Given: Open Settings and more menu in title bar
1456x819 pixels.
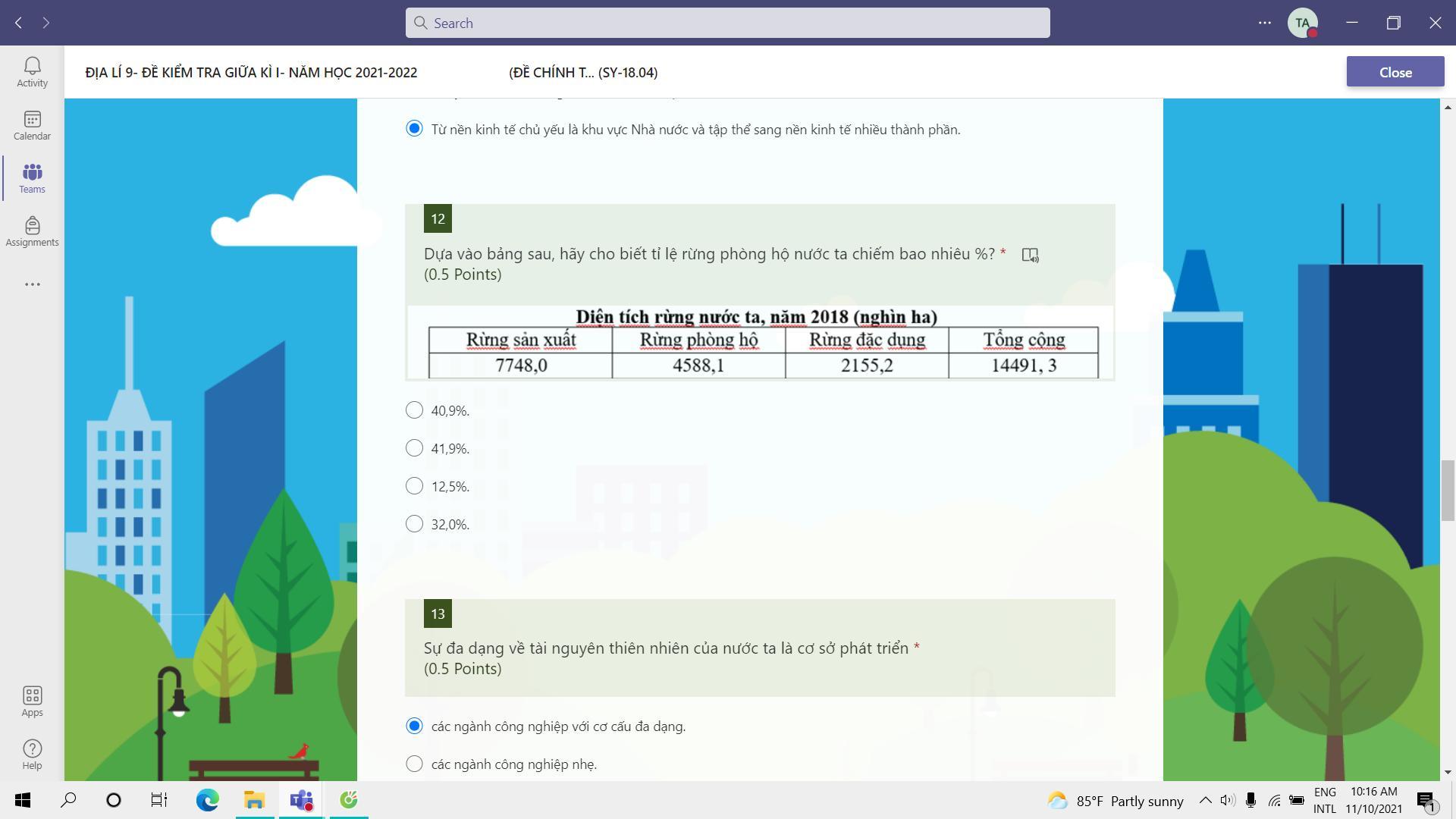Looking at the screenshot, I should pyautogui.click(x=1264, y=23).
